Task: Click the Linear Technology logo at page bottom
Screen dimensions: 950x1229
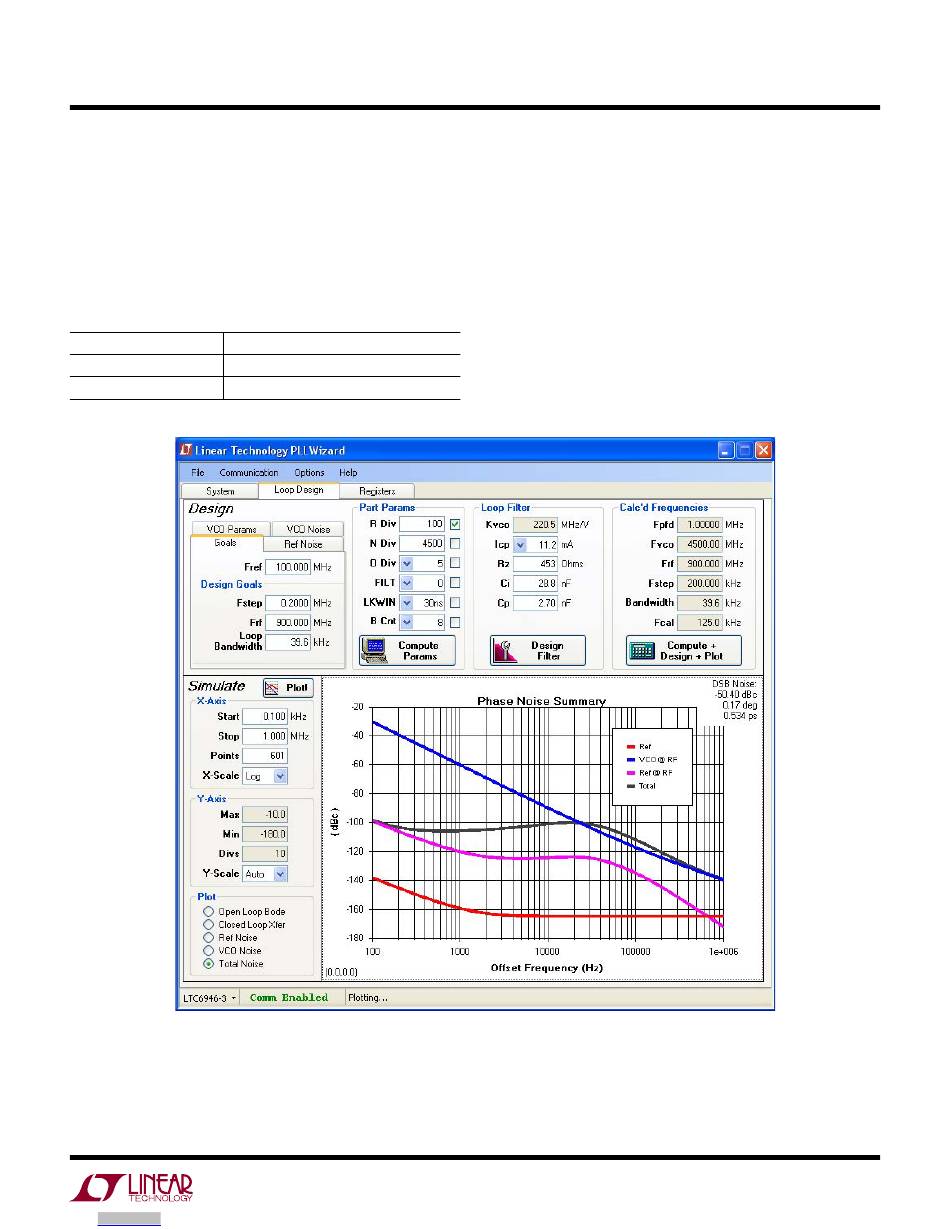Action: 131,1187
